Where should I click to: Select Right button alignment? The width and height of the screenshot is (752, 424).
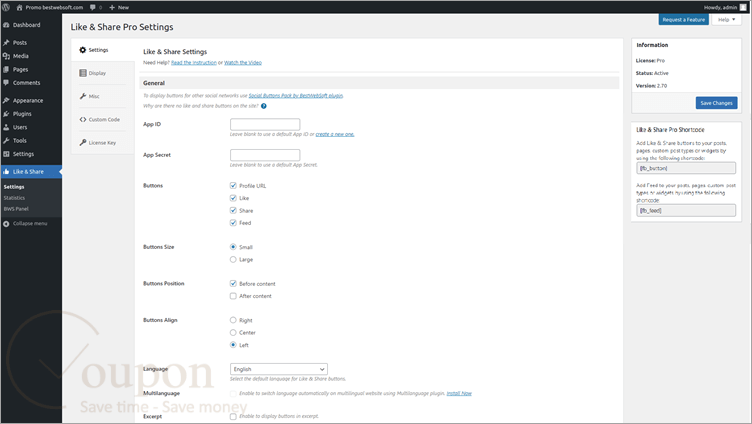coord(233,320)
